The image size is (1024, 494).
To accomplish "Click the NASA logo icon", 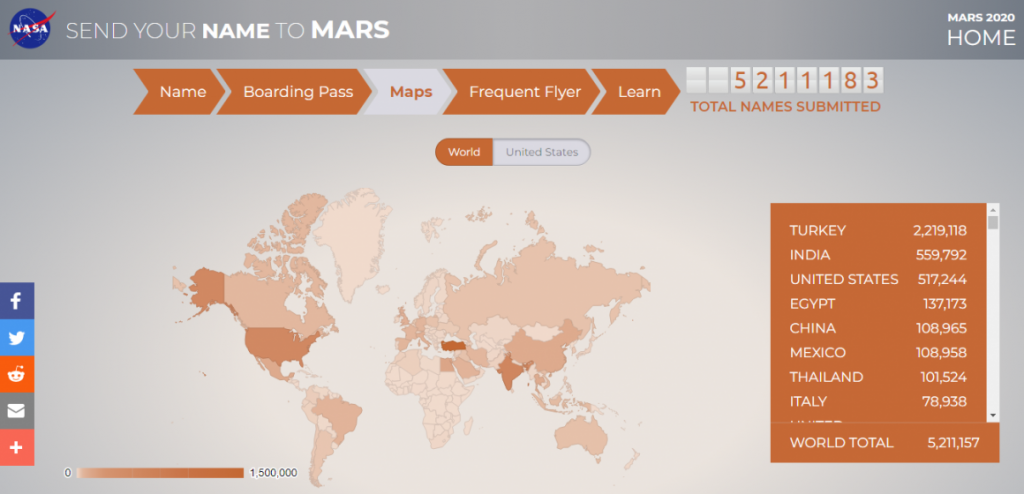I will click(31, 30).
